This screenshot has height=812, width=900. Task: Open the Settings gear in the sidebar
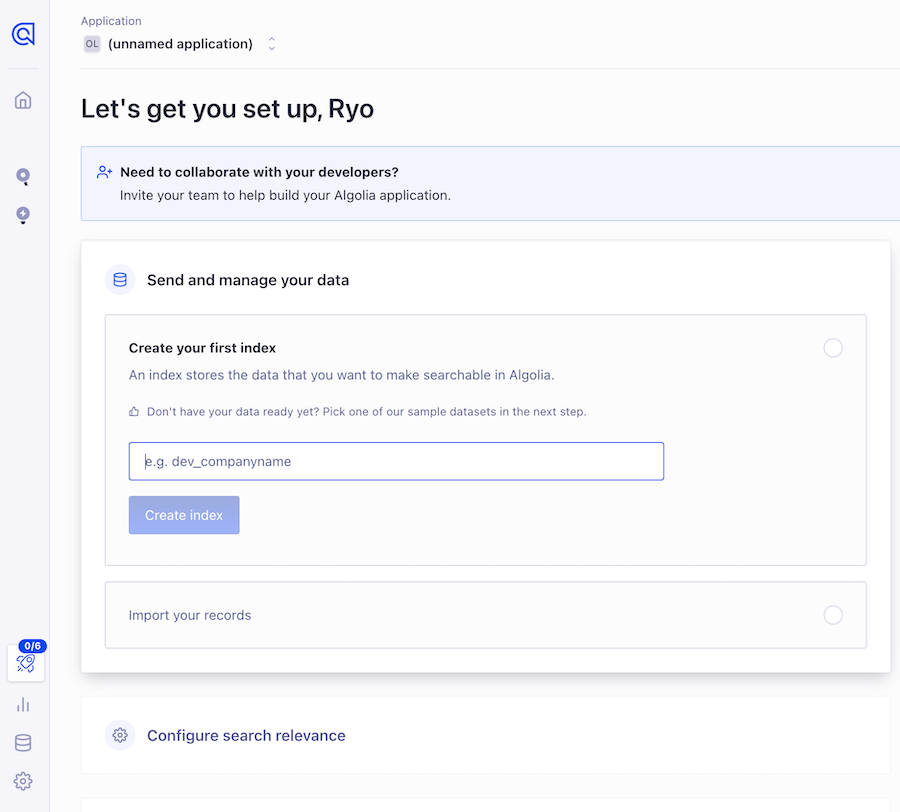coord(23,781)
